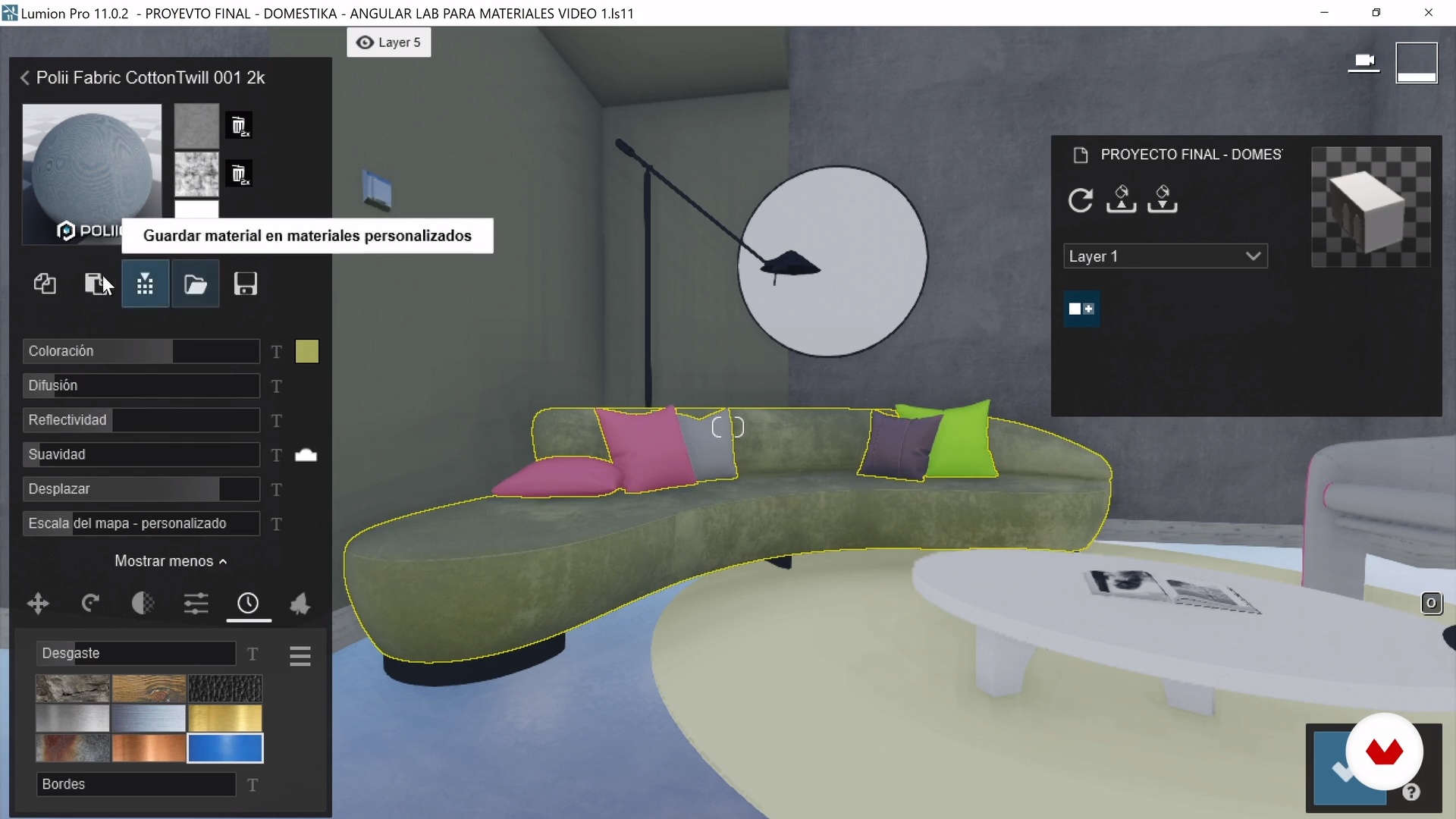This screenshot has width=1456, height=819.
Task: Open the Transparency tab half-circle icon
Action: pyautogui.click(x=143, y=604)
